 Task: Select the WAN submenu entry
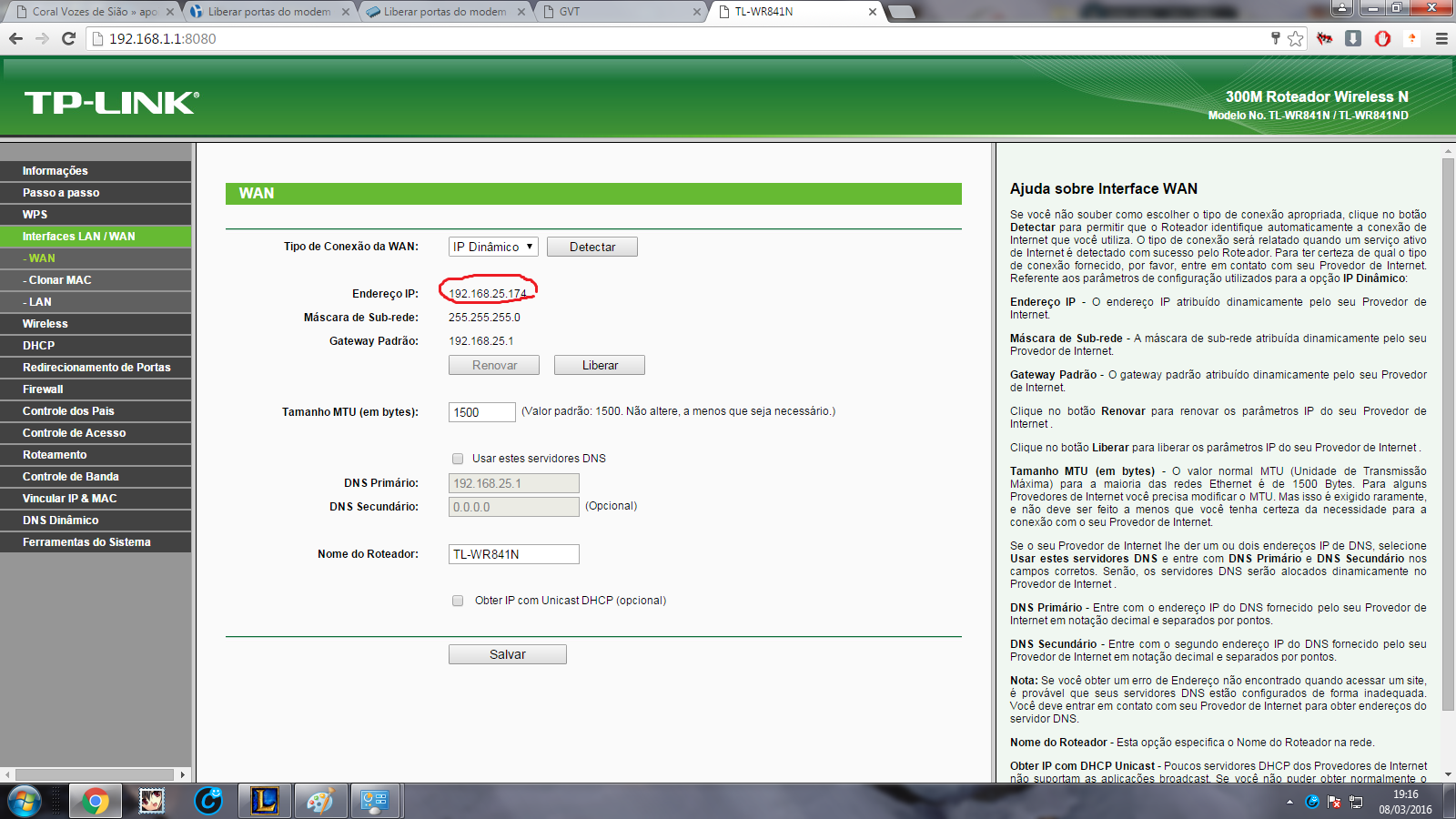(x=96, y=258)
